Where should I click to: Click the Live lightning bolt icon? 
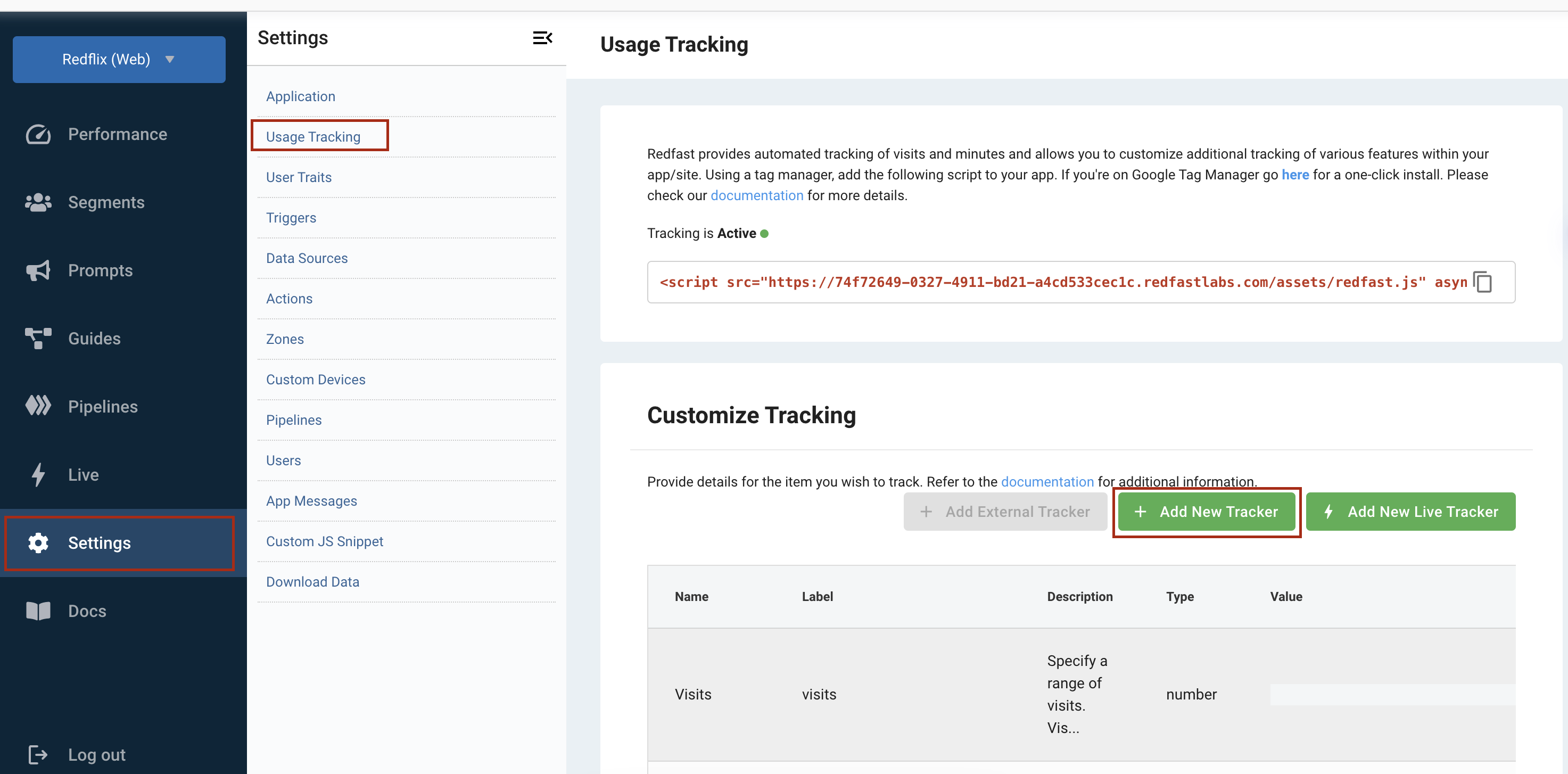click(38, 474)
